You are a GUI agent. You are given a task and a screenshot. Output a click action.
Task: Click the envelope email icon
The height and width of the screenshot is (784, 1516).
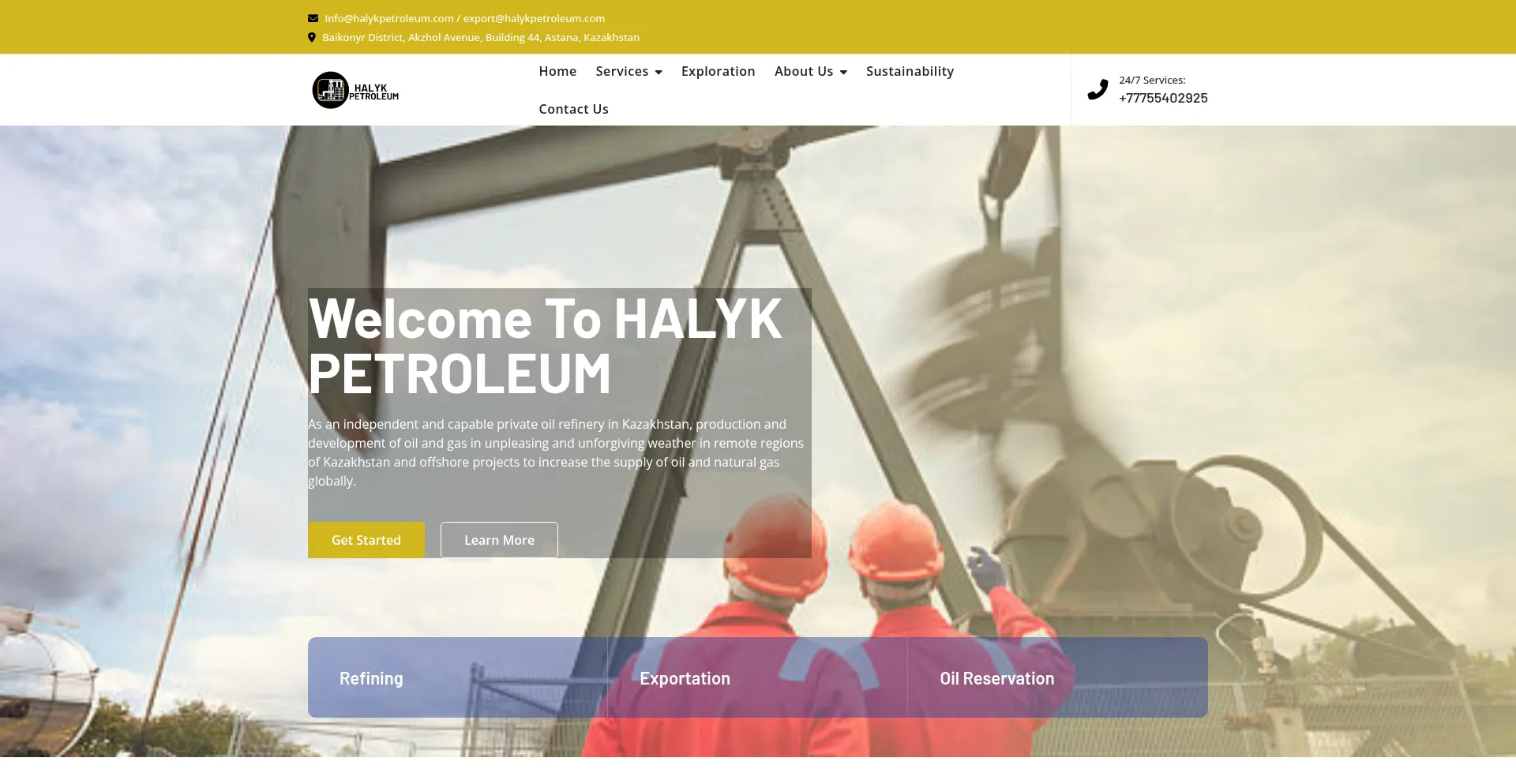pos(313,18)
